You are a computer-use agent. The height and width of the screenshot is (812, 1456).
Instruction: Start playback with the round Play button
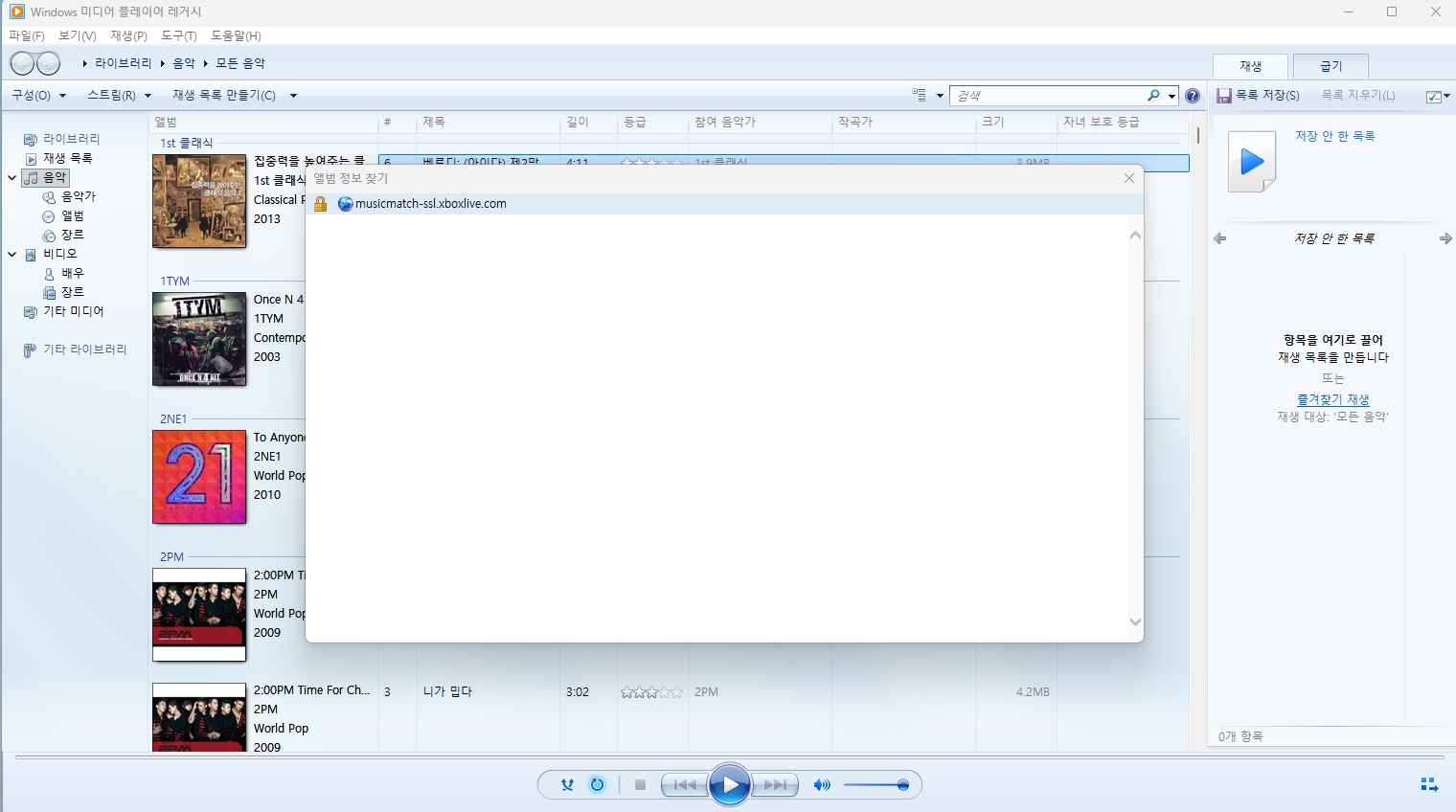click(730, 785)
